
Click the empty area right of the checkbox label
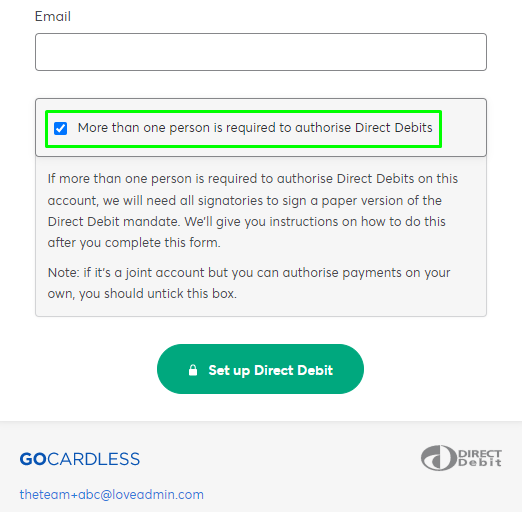[463, 128]
